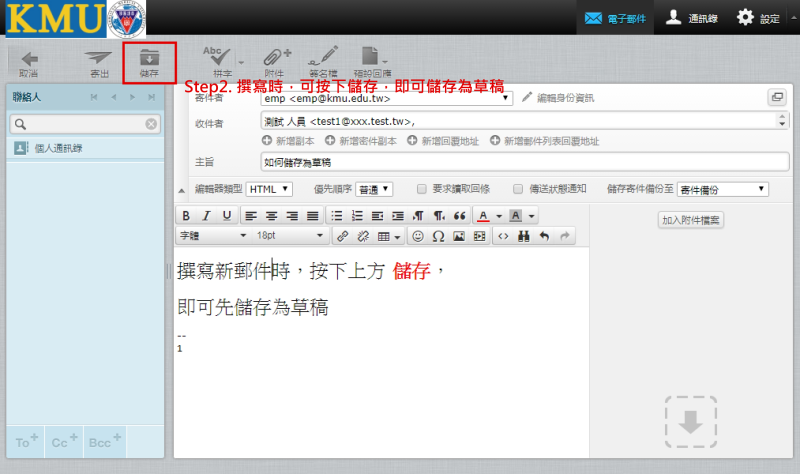Apply gray background color swatch A
The image size is (800, 474).
point(516,216)
